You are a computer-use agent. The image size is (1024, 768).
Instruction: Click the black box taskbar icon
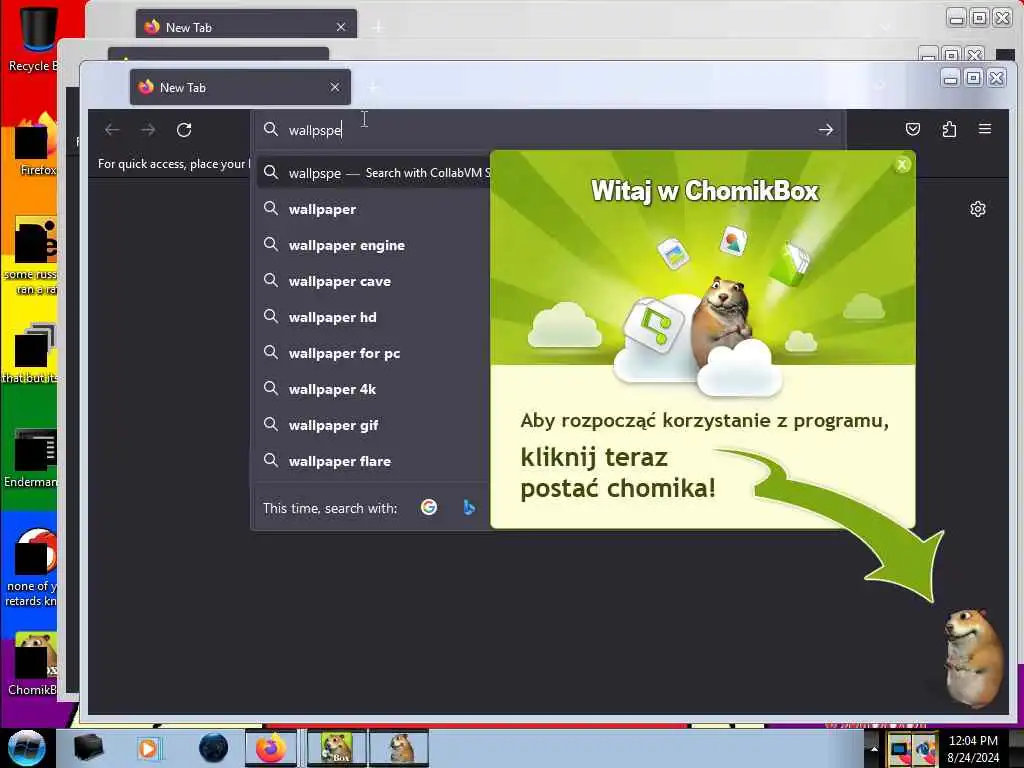click(x=89, y=748)
